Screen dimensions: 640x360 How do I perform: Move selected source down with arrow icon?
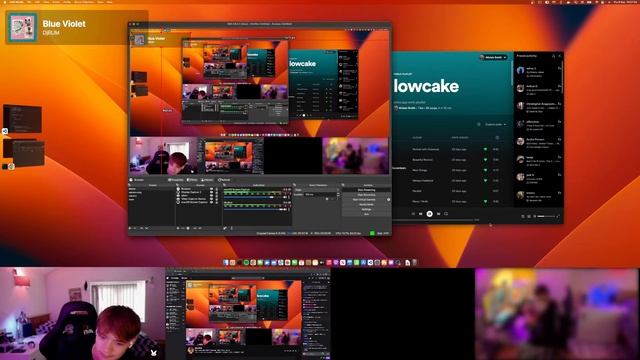200,228
